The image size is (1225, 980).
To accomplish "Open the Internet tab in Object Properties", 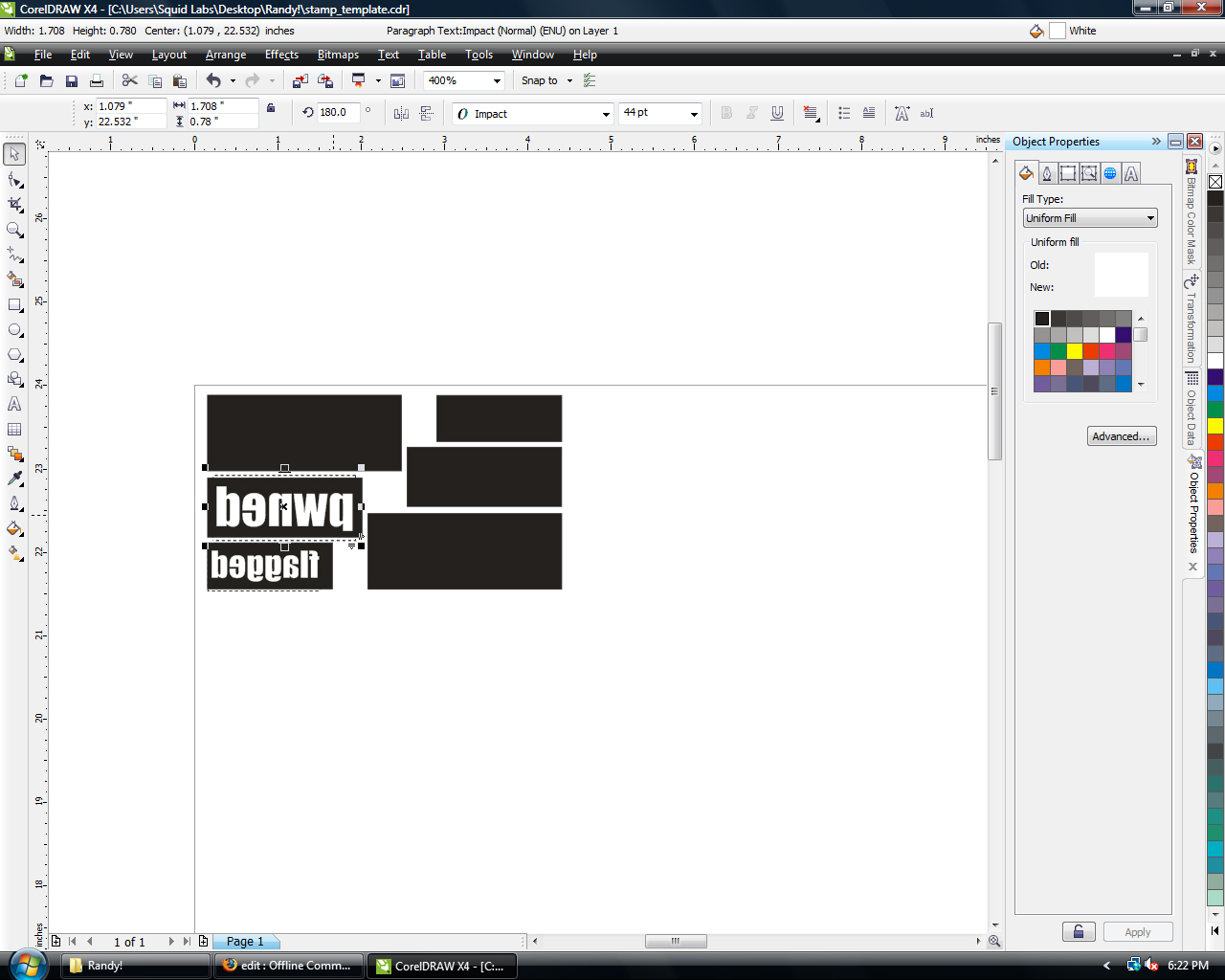I will click(x=1110, y=173).
